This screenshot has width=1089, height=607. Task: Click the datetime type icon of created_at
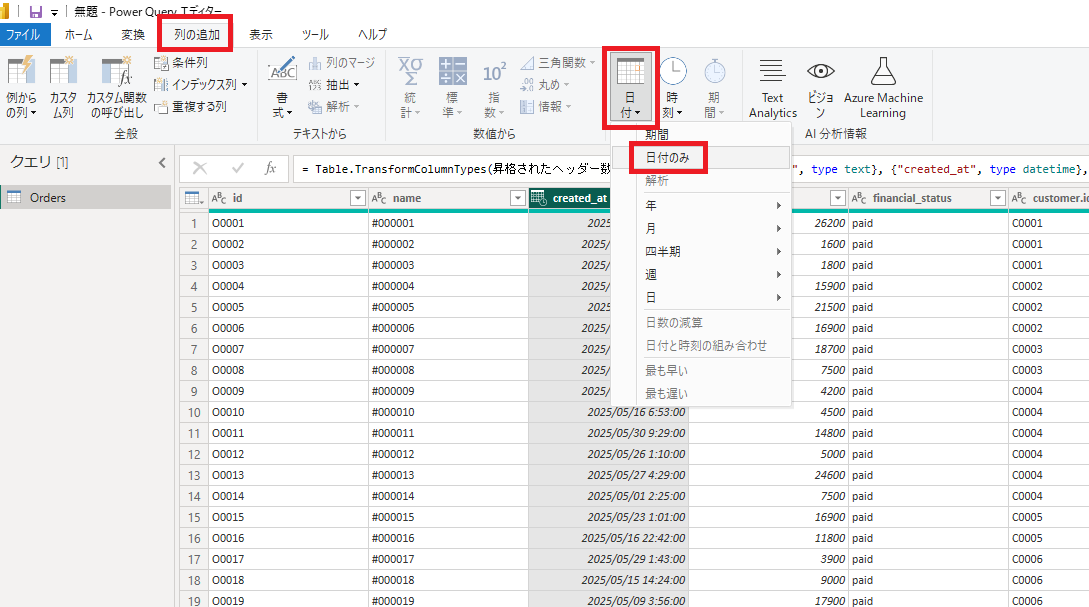point(539,198)
